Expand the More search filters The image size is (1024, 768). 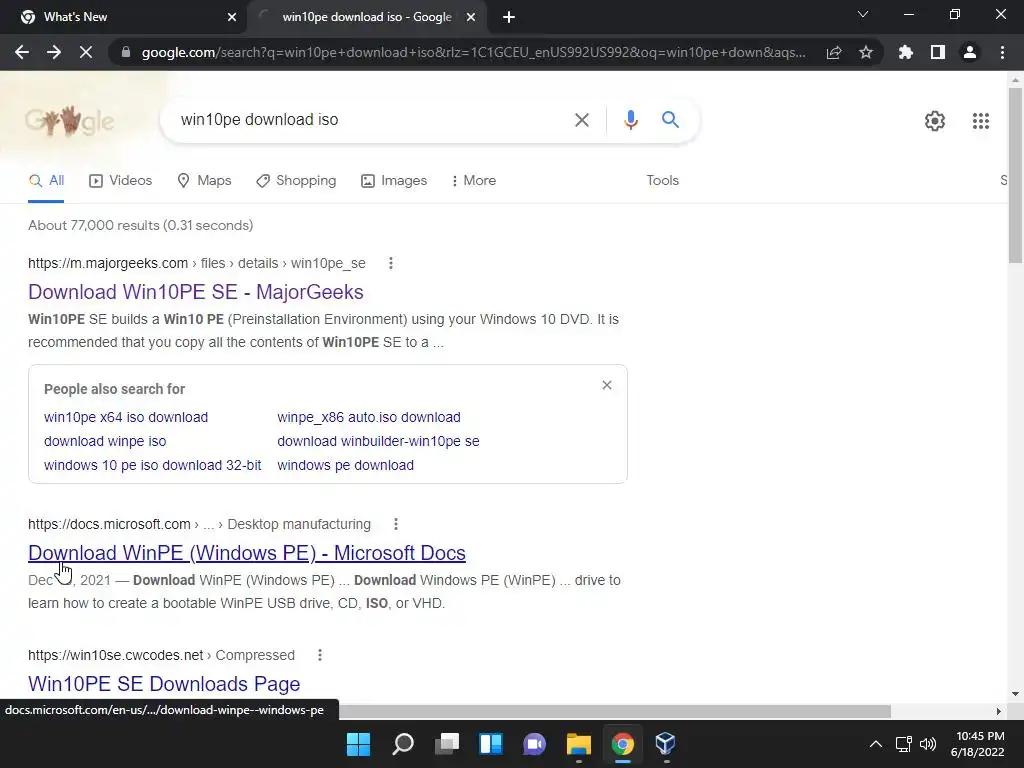pos(473,180)
